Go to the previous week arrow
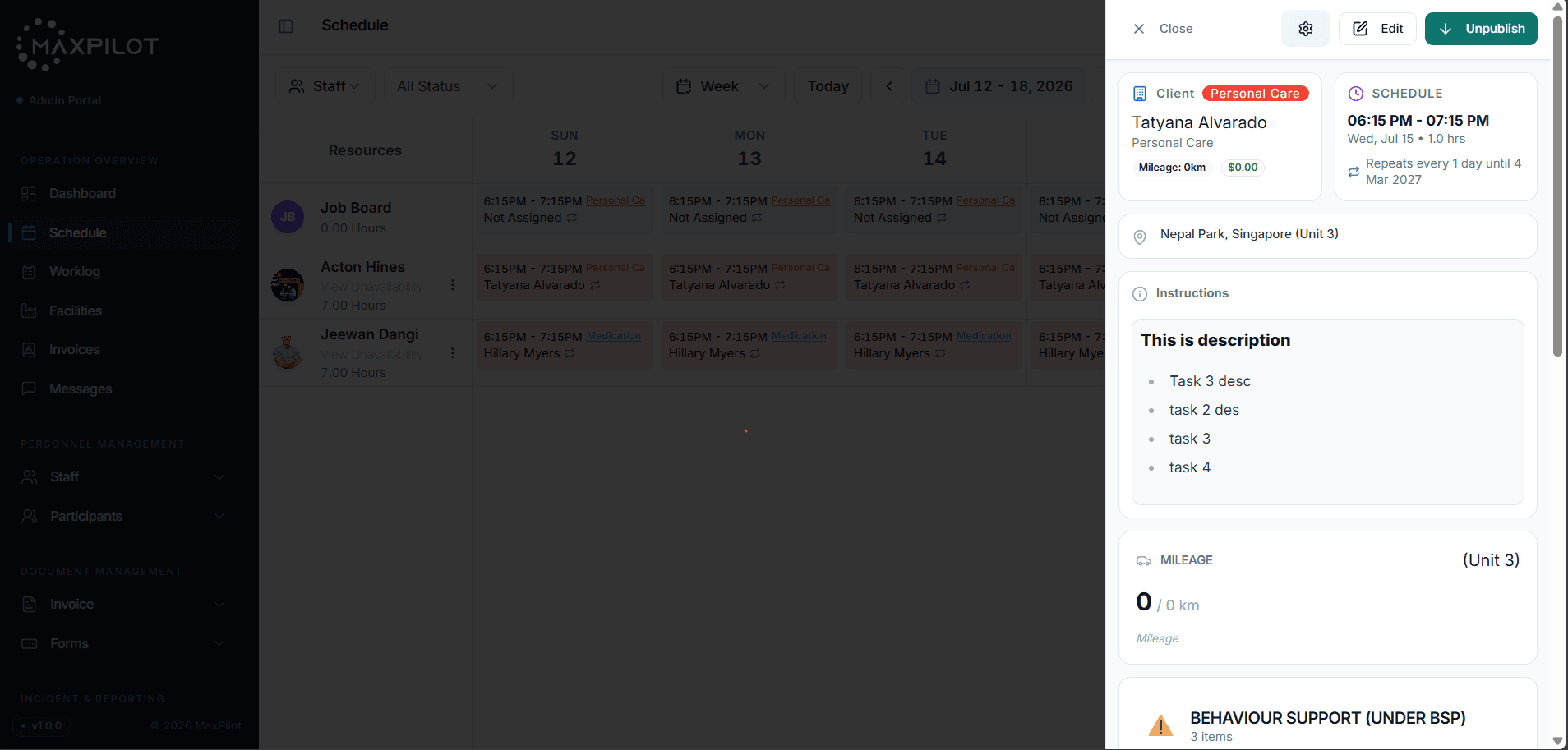This screenshot has height=750, width=1568. click(889, 86)
